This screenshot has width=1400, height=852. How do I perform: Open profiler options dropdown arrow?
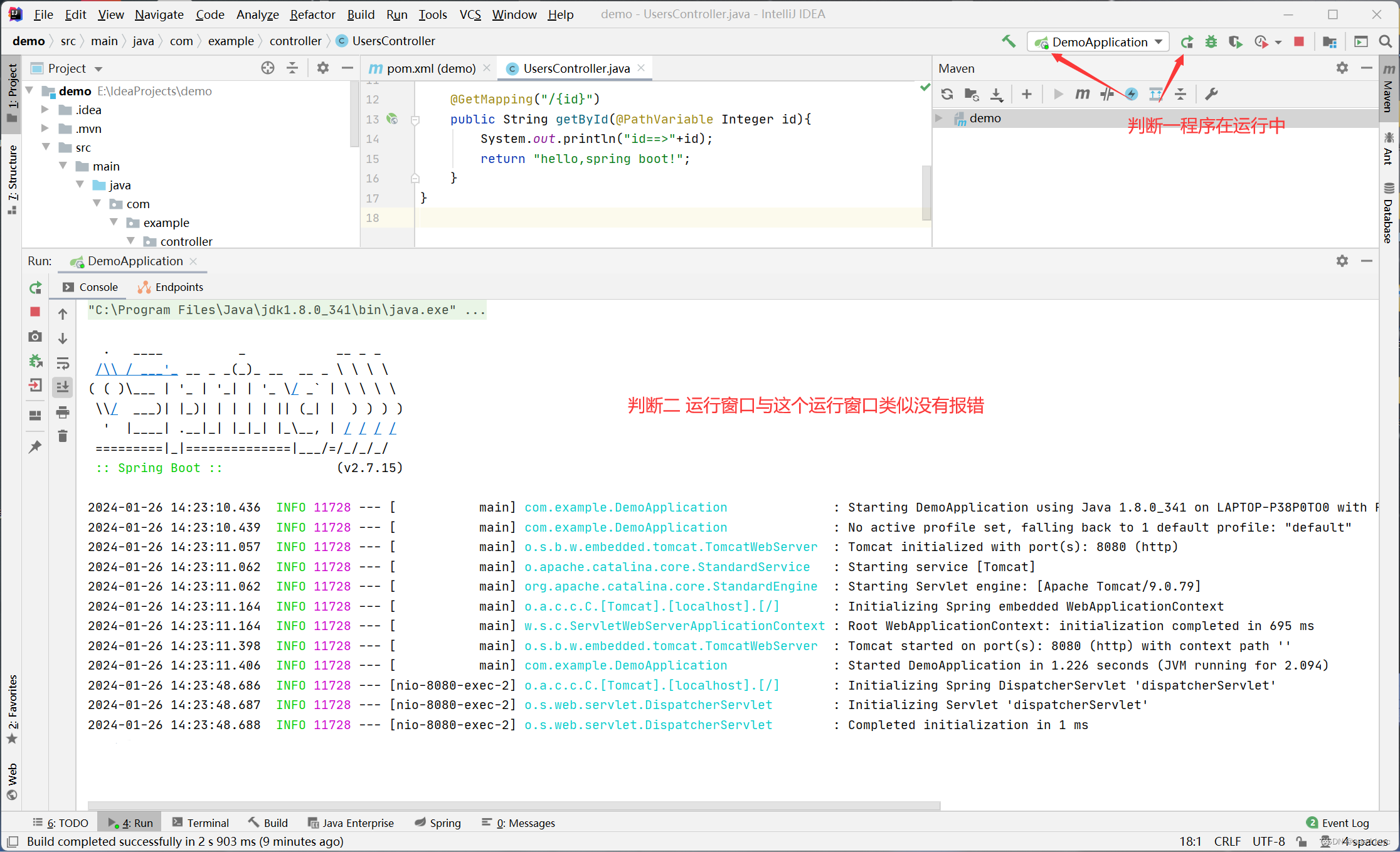(x=1278, y=43)
